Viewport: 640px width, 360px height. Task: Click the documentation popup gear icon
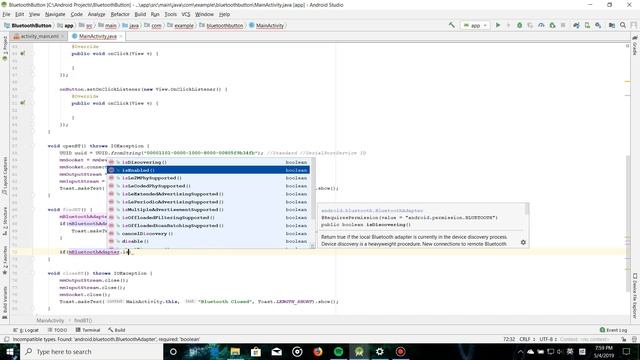point(523,242)
